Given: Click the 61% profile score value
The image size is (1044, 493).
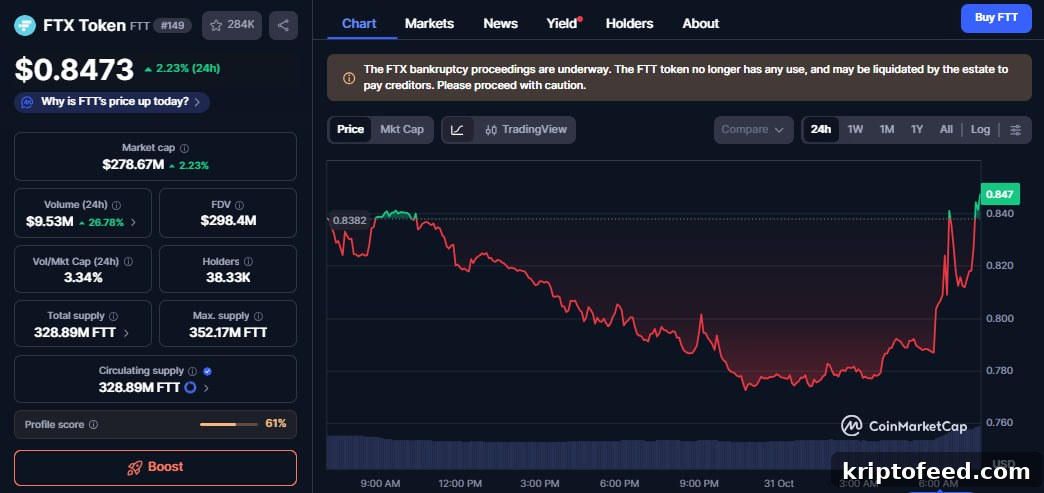Looking at the screenshot, I should 276,424.
